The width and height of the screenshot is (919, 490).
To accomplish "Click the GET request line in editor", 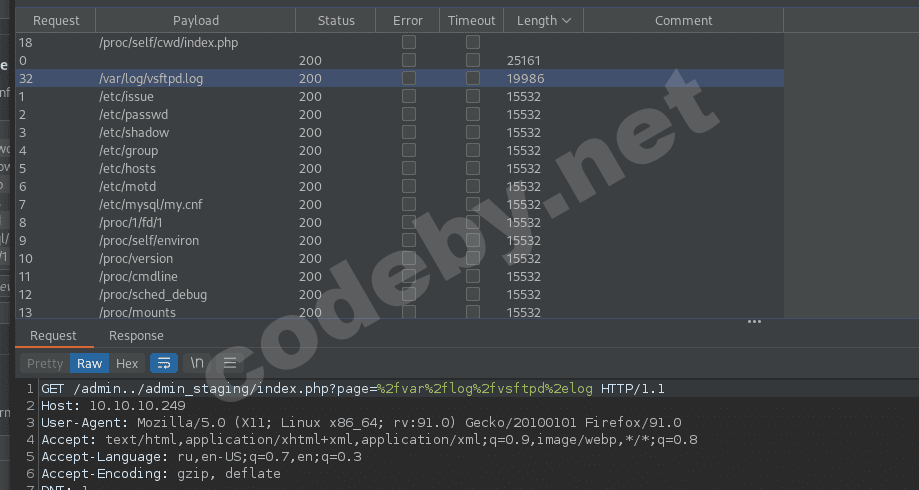I will coord(353,389).
